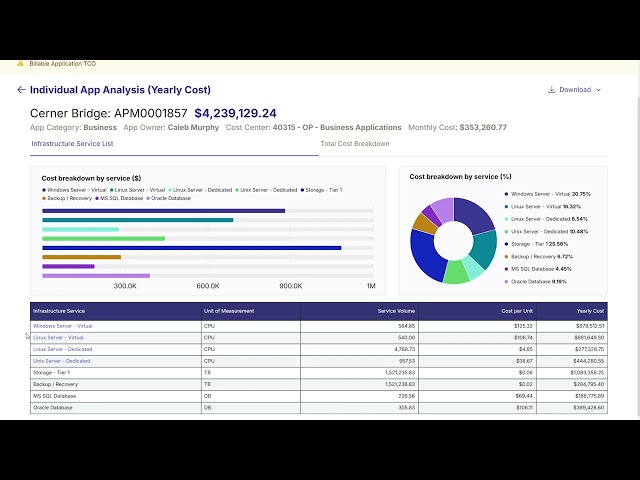Click the page's vertical scrollbar

[638, 257]
